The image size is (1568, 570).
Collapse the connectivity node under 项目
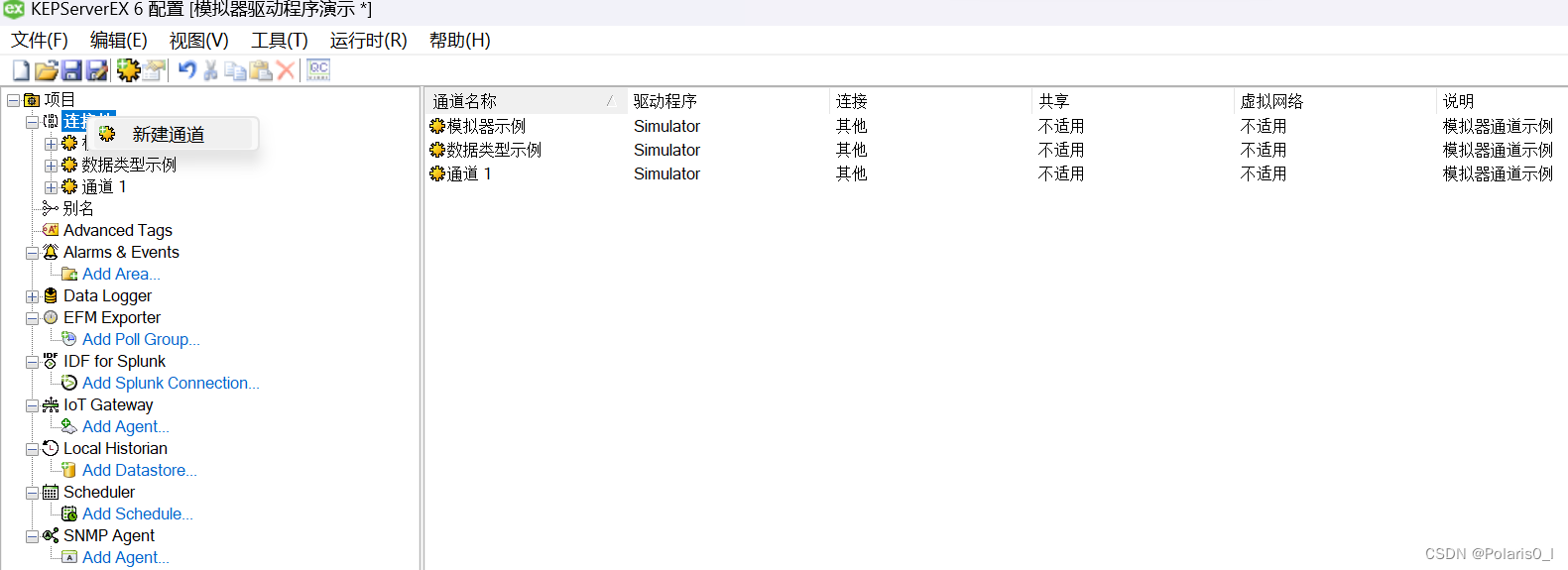(x=33, y=122)
